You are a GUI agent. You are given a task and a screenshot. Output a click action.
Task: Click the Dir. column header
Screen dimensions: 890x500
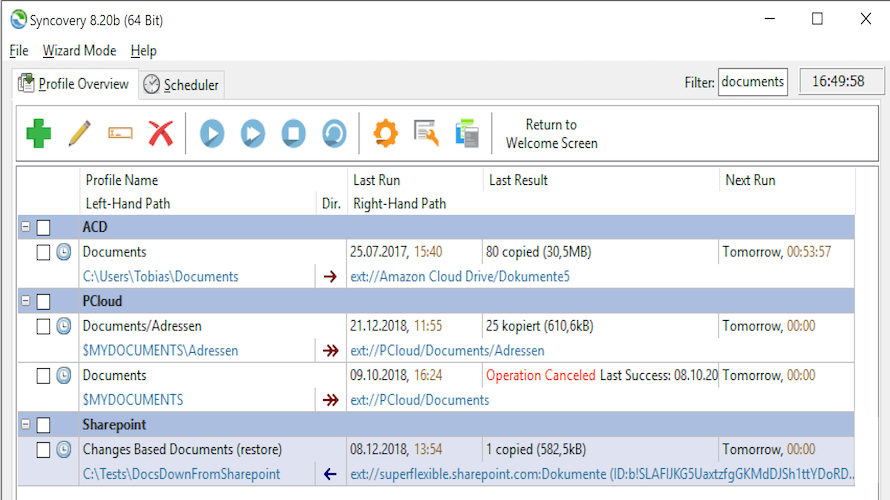click(331, 204)
